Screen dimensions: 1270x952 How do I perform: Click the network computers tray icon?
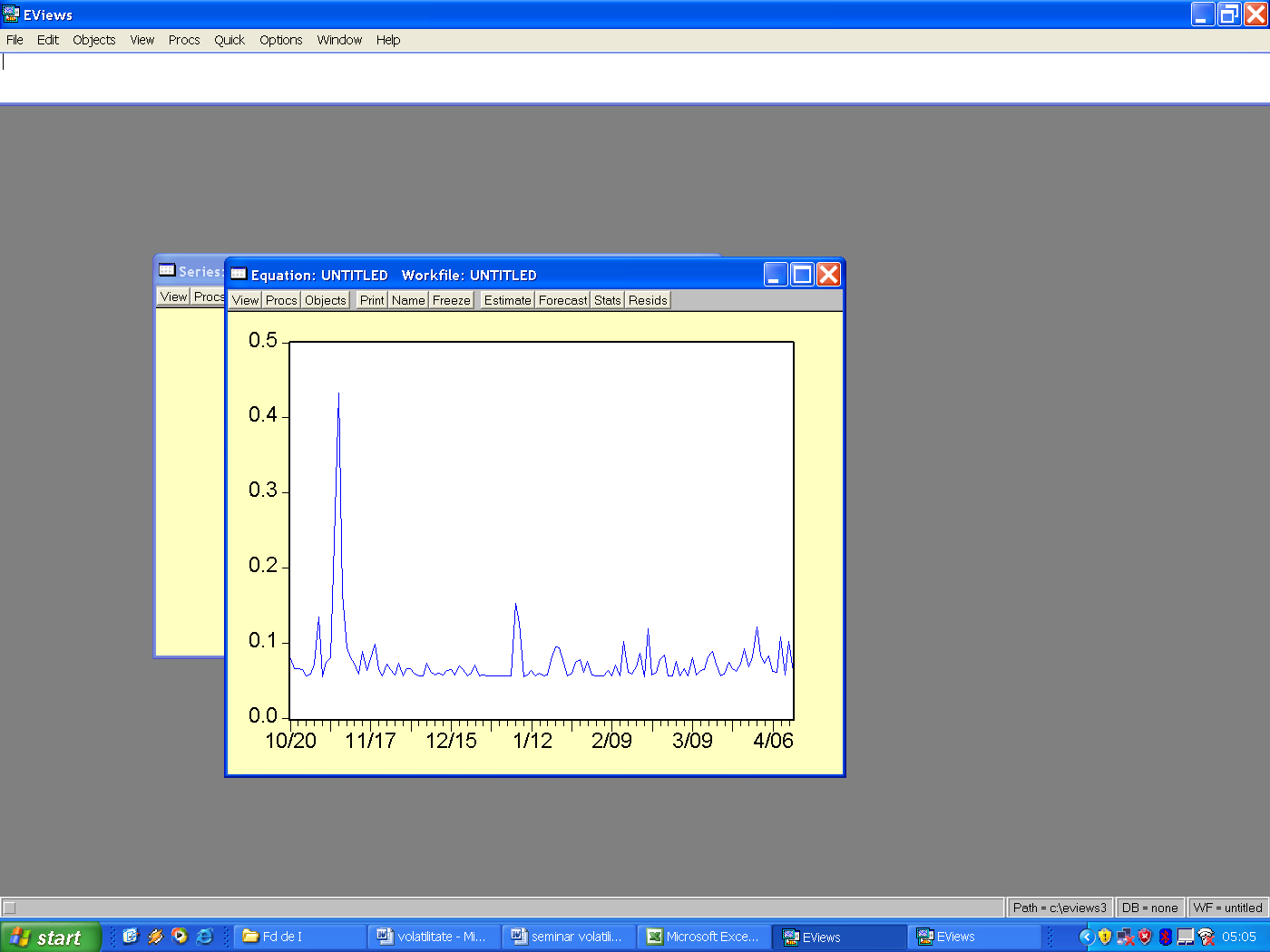click(1126, 937)
